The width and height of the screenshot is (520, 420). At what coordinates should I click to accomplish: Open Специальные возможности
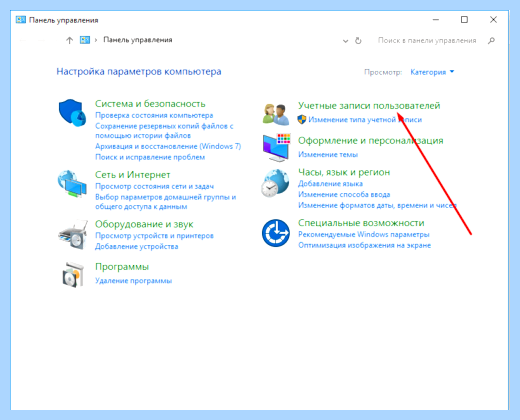(x=361, y=223)
